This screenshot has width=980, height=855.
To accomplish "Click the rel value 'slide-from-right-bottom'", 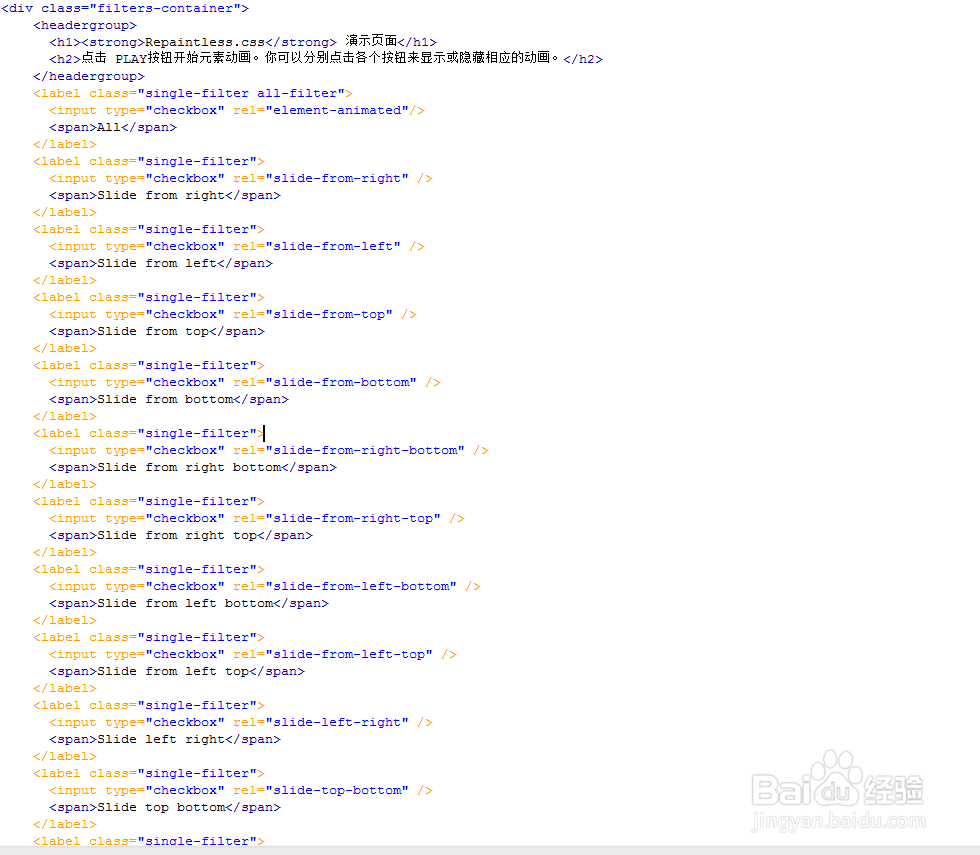I will coord(365,451).
